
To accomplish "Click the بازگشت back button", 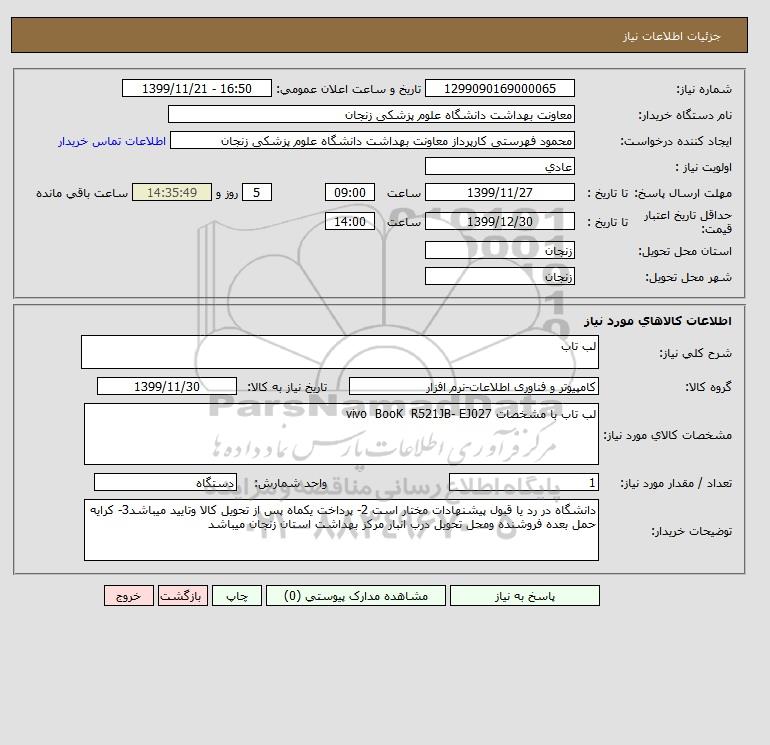I will click(x=183, y=596).
